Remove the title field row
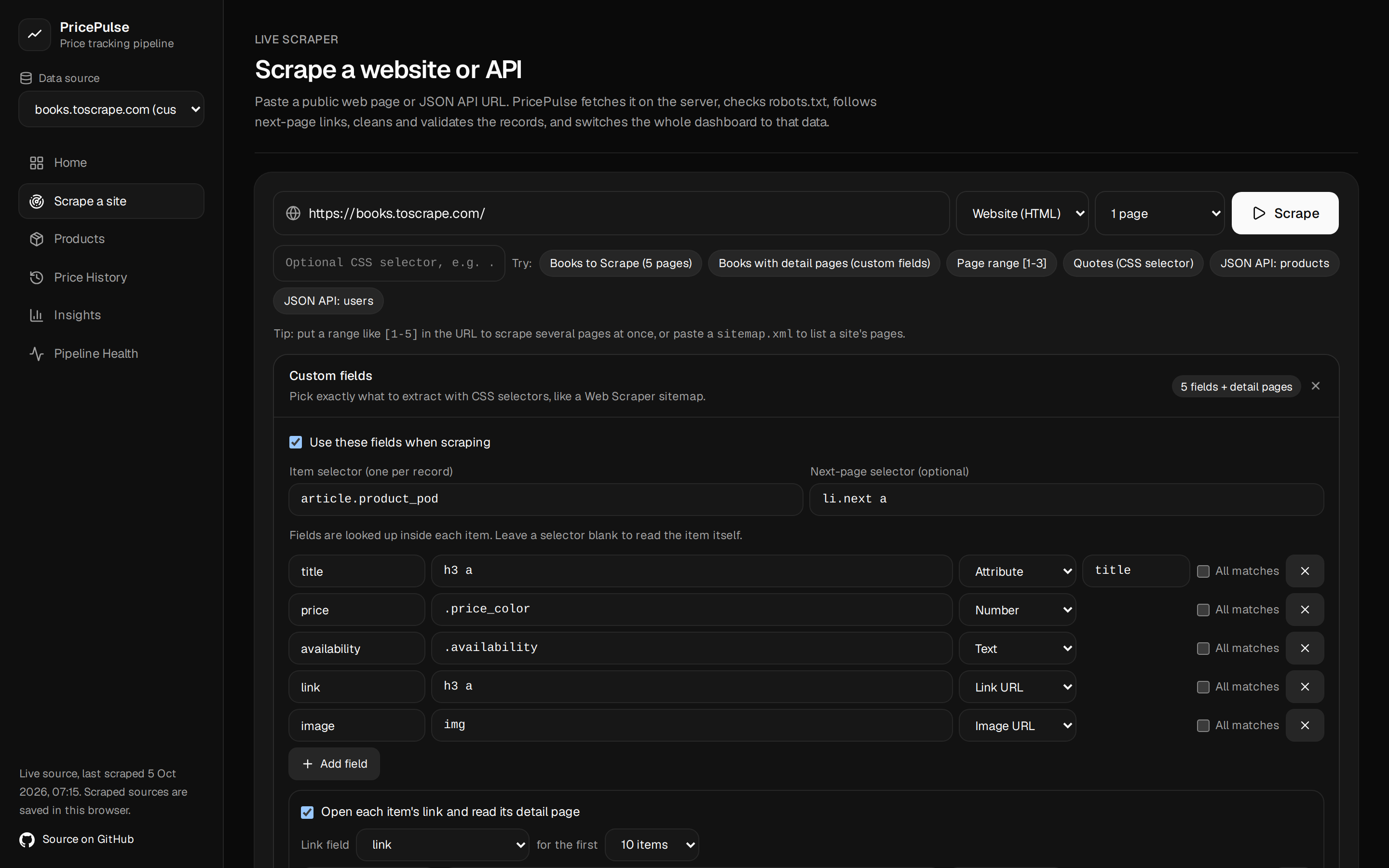This screenshot has height=868, width=1389. click(1305, 571)
